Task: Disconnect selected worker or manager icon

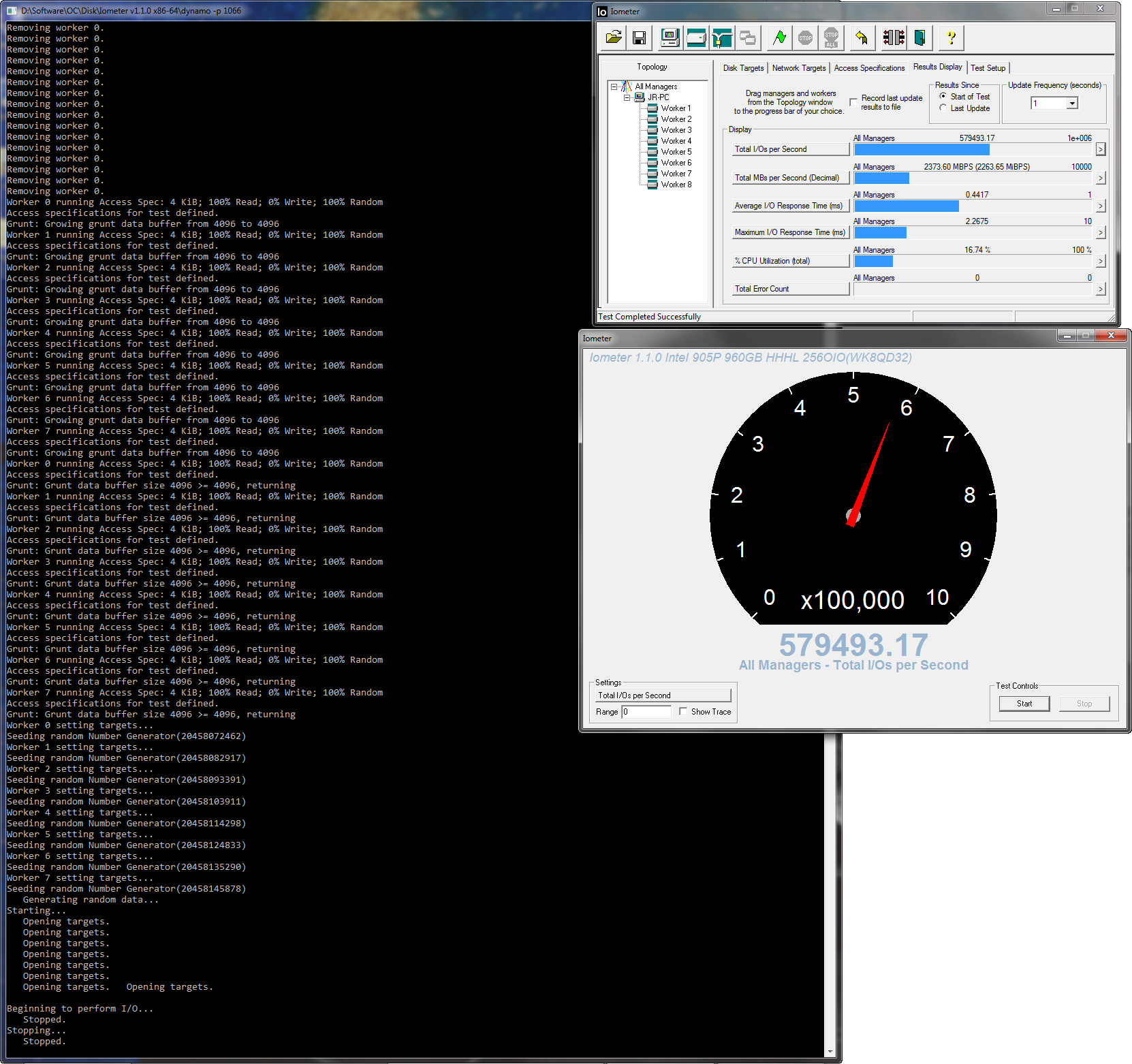Action: pyautogui.click(x=894, y=37)
